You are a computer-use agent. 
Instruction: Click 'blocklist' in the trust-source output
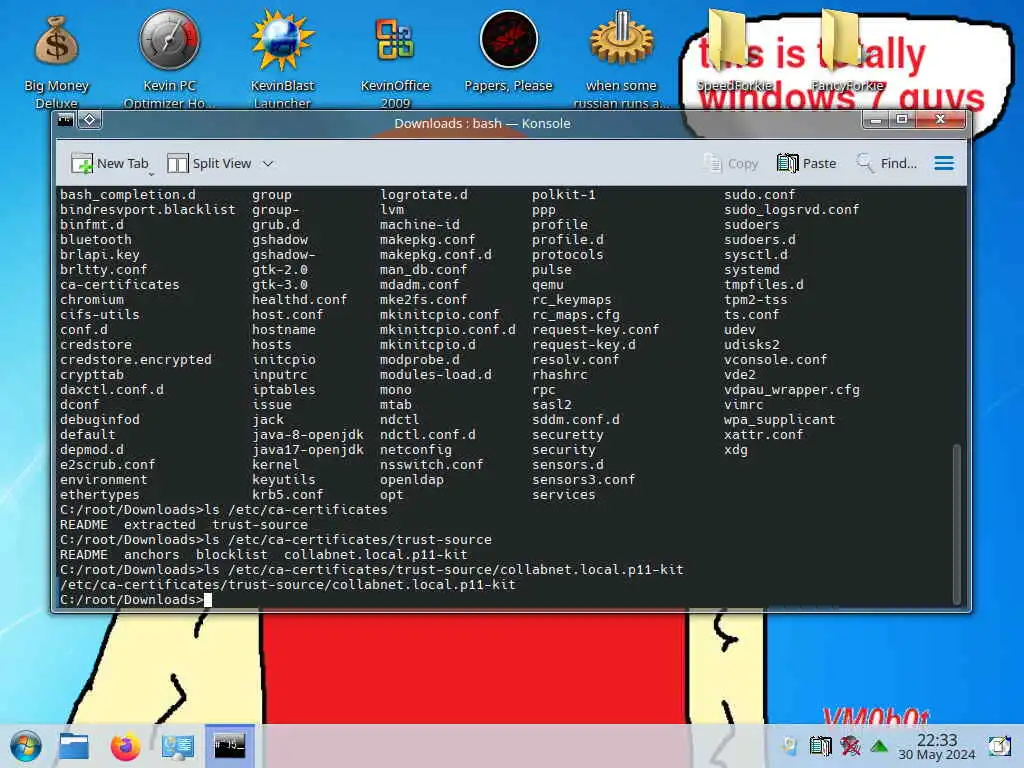coord(232,554)
